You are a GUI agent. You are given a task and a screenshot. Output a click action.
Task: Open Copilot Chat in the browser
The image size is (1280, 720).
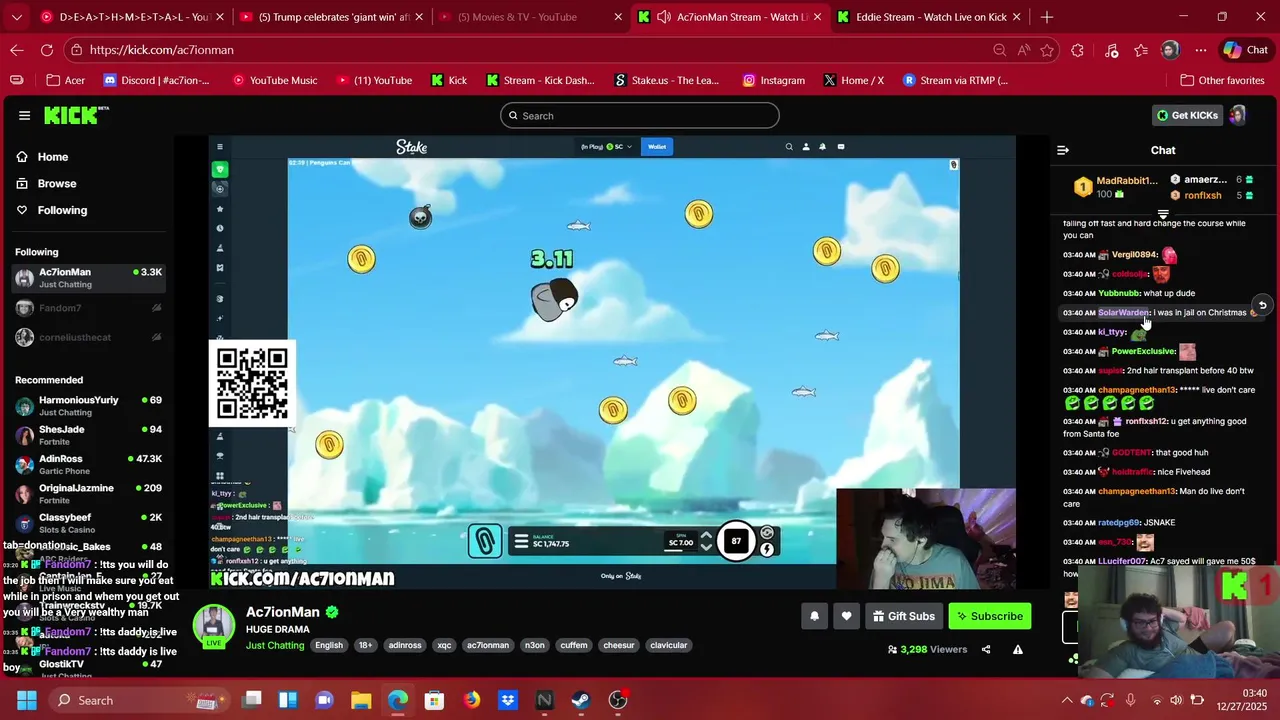pos(1245,50)
